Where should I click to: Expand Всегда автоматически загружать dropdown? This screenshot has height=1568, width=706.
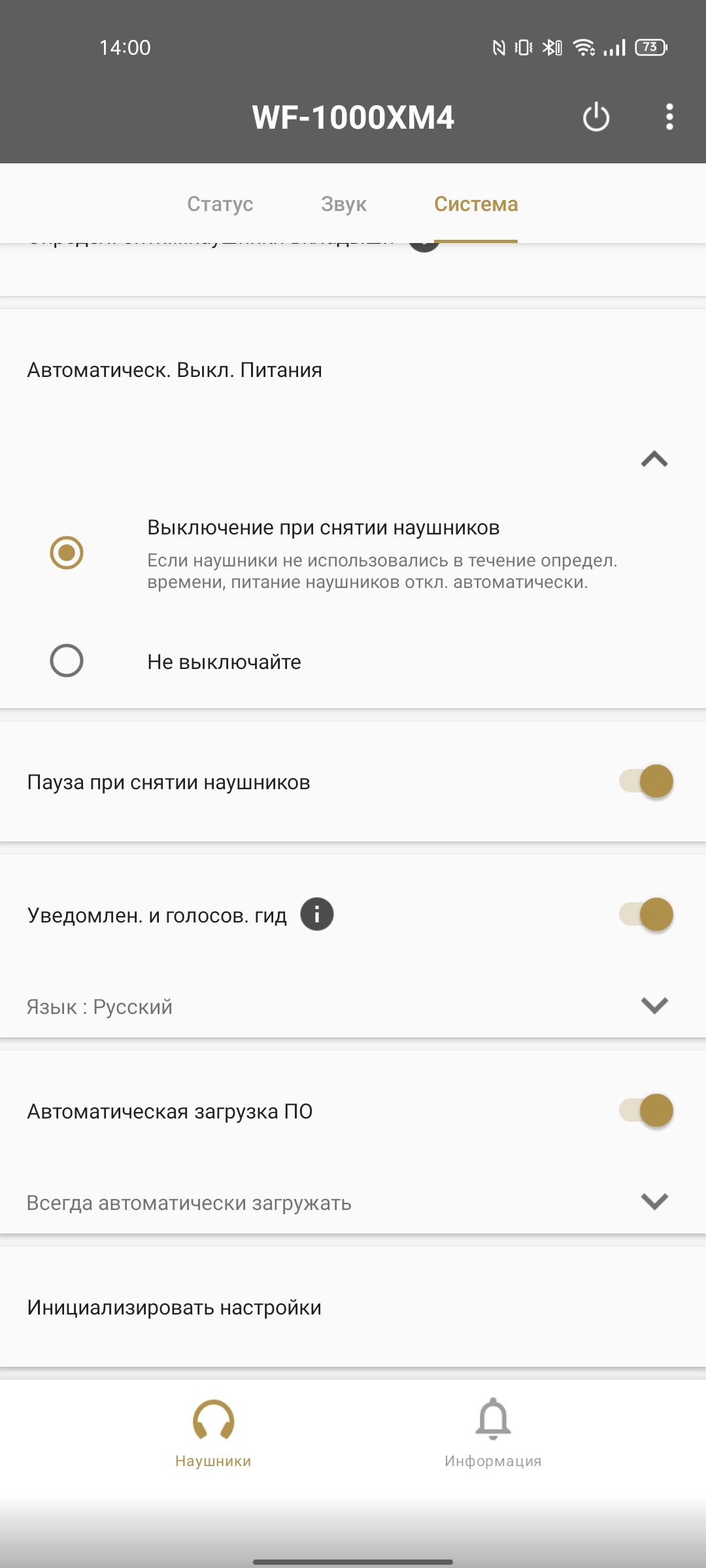[x=353, y=1202]
